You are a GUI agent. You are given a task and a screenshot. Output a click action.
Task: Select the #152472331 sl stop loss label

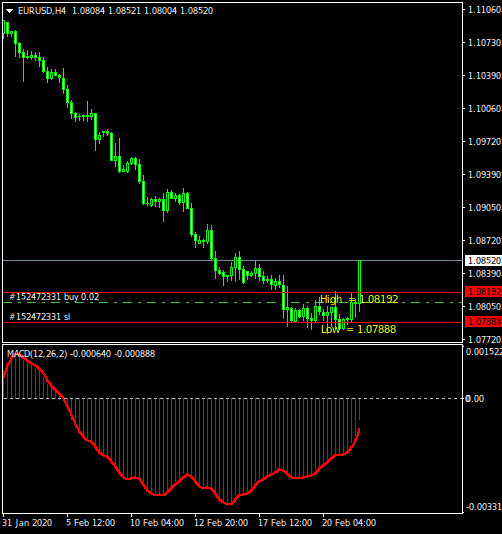[x=40, y=317]
